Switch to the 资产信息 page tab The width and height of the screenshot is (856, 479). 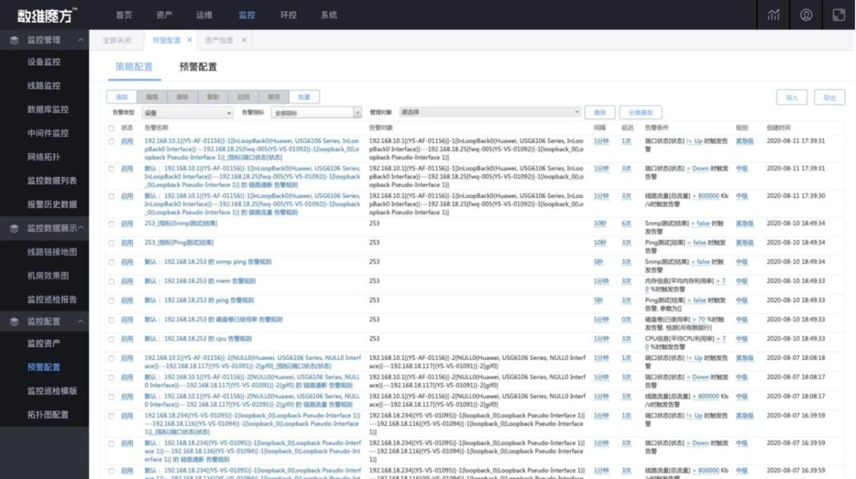tap(219, 40)
